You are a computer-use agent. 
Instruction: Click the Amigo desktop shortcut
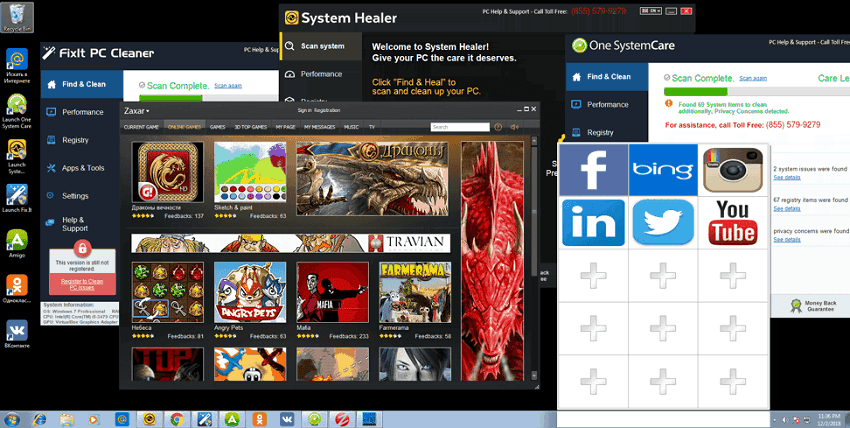click(x=17, y=241)
